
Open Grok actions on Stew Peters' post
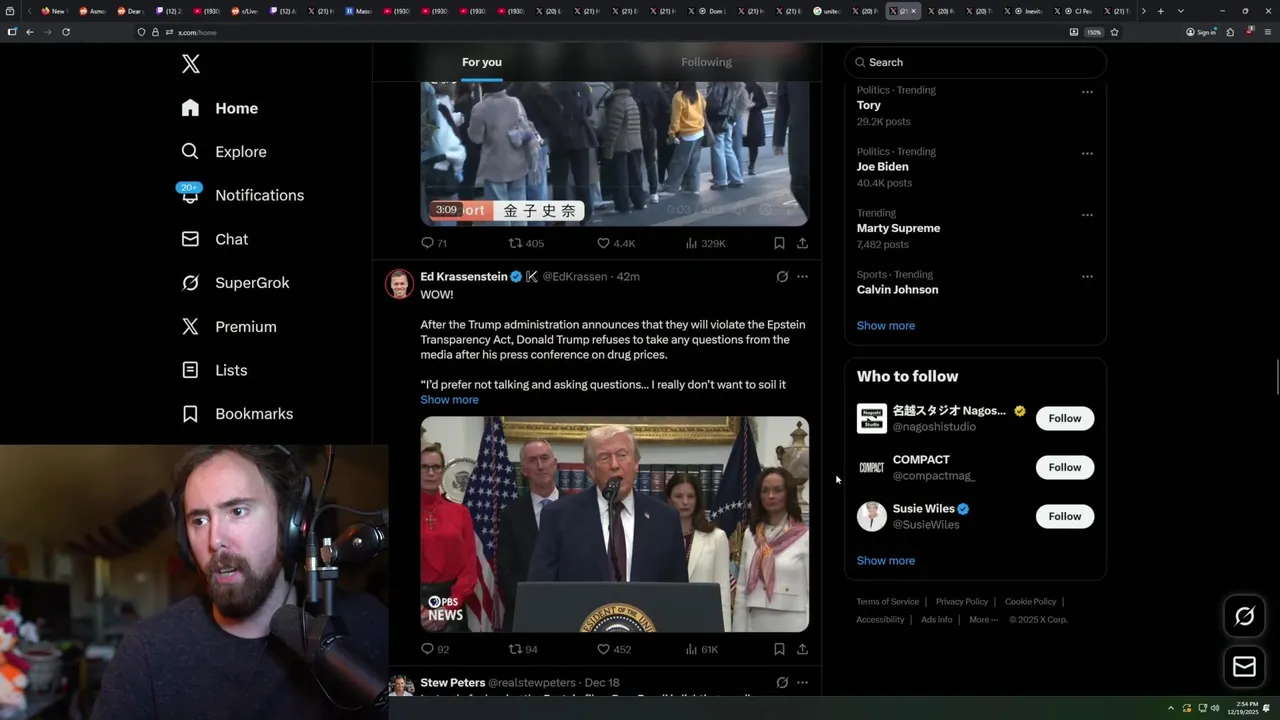(782, 683)
